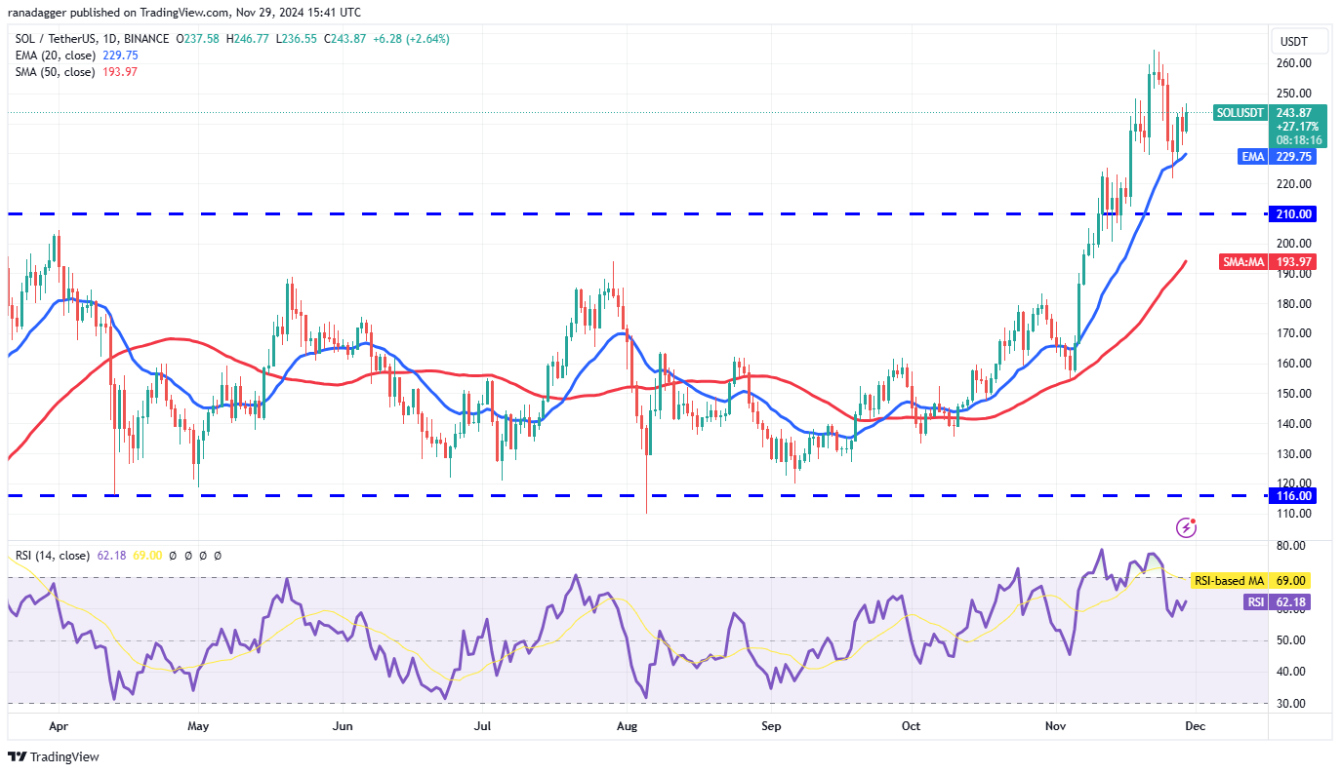Select the SOLUSDT price tag on axis
The image size is (1338, 772).
pyautogui.click(x=1240, y=113)
